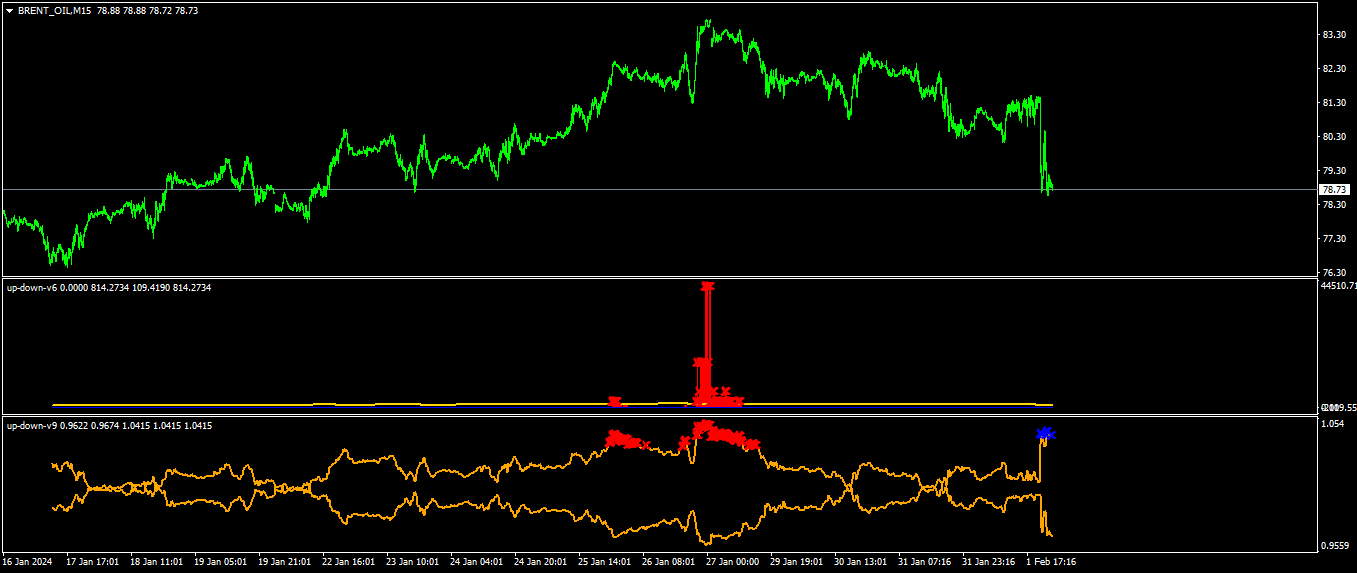Click the blue star signal markers in up-down-v9
1357x573 pixels.
pos(1045,434)
